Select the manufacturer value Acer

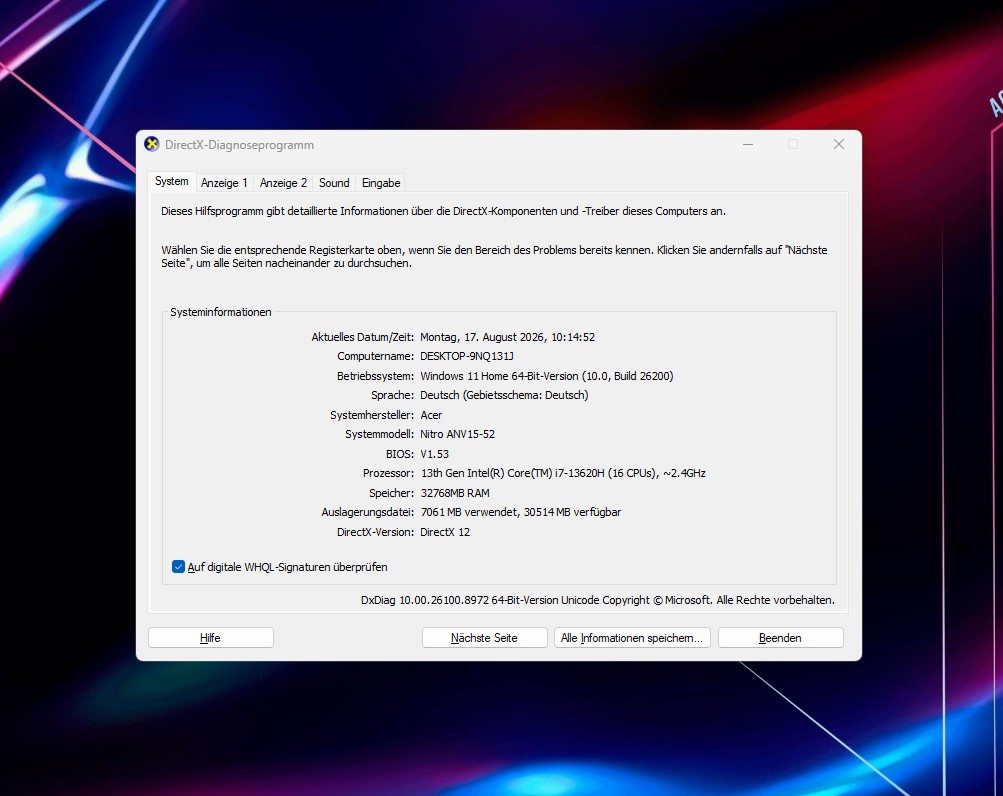point(431,415)
